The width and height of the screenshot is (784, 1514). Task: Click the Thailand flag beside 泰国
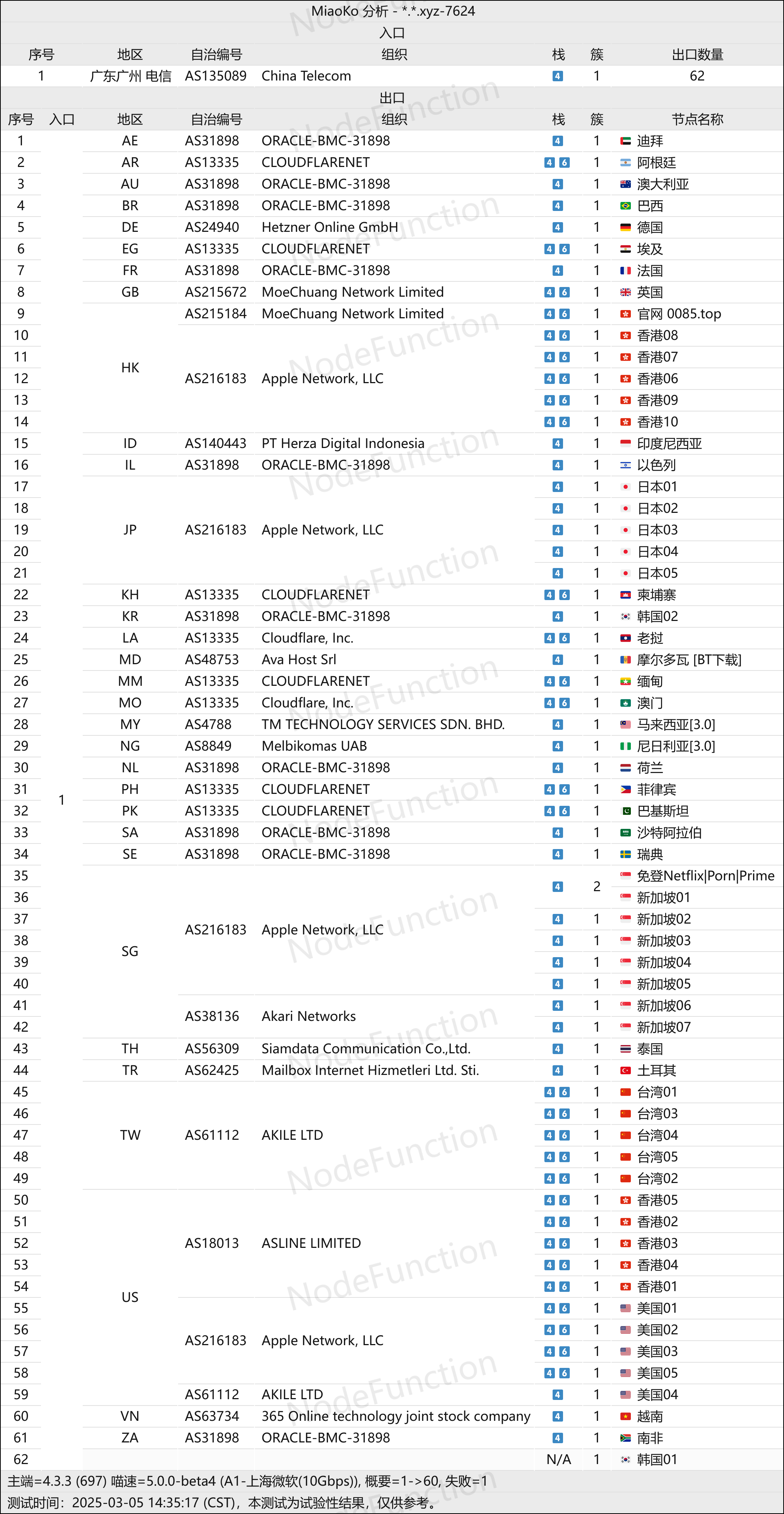pyautogui.click(x=625, y=1048)
